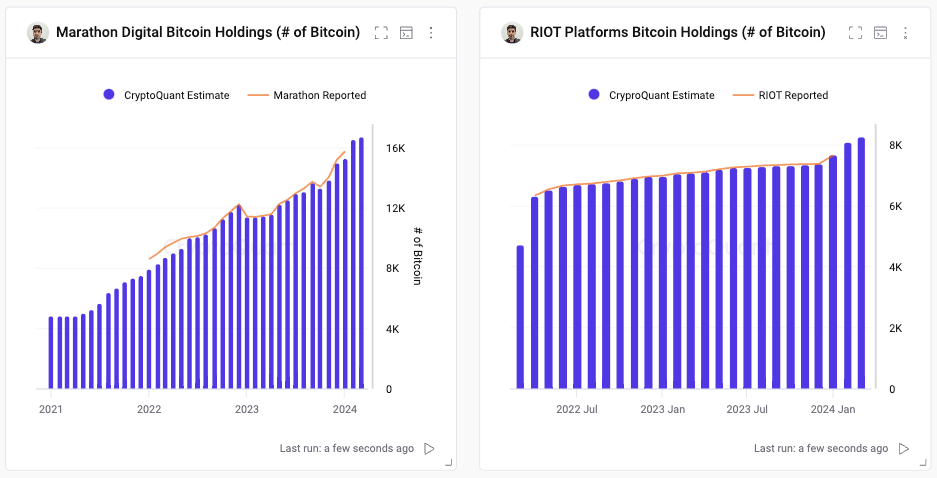Open three-dot options menu on RIOT panel
The height and width of the screenshot is (478, 937).
(x=905, y=33)
